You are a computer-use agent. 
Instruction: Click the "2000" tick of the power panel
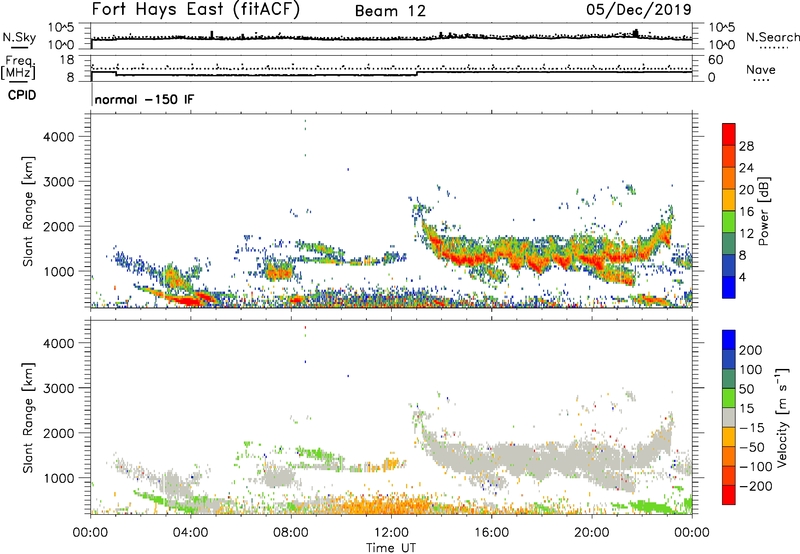(x=59, y=226)
